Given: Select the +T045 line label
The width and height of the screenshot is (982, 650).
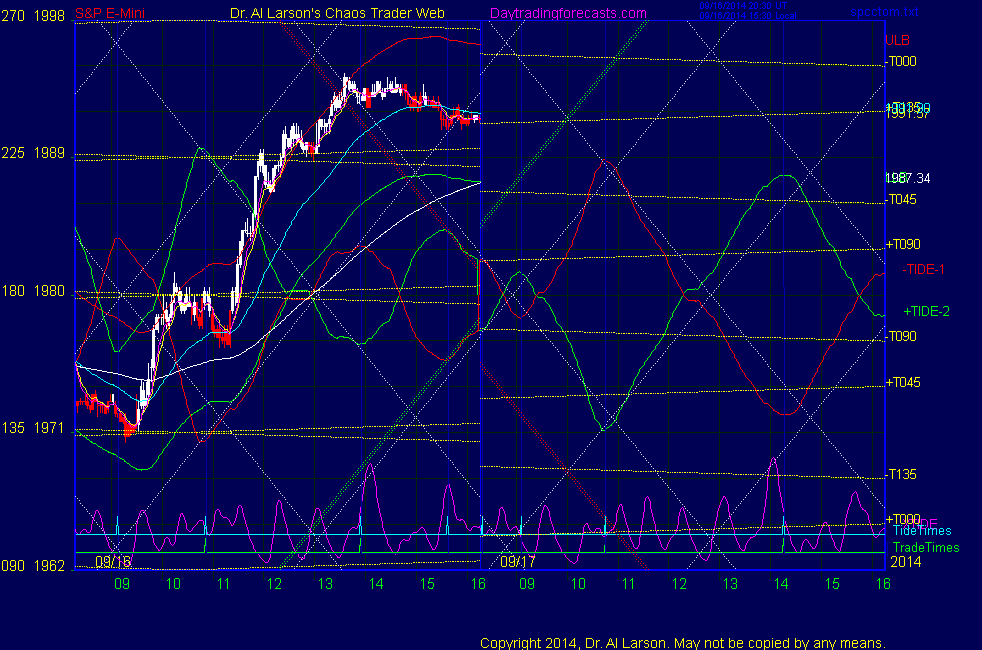Looking at the screenshot, I should (x=903, y=383).
